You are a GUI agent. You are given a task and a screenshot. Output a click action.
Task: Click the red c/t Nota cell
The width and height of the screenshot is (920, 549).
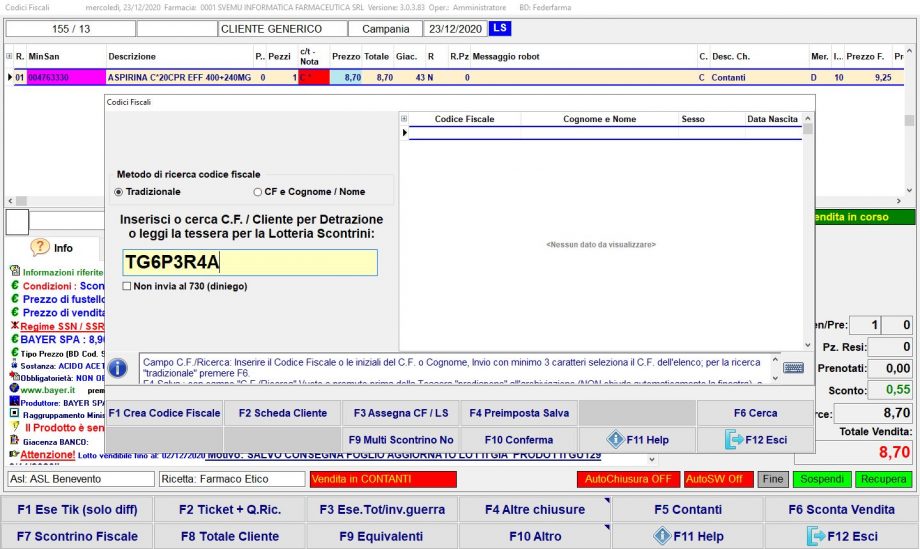(313, 77)
